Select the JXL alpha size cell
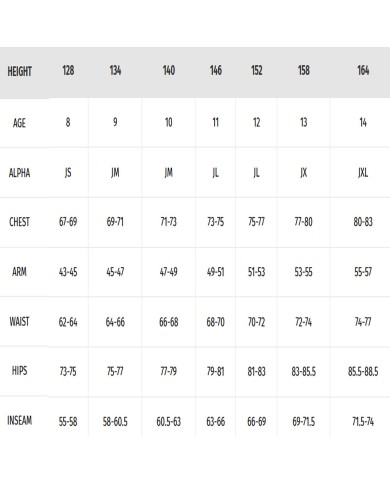Viewport: 390px width, 484px height. tap(363, 172)
